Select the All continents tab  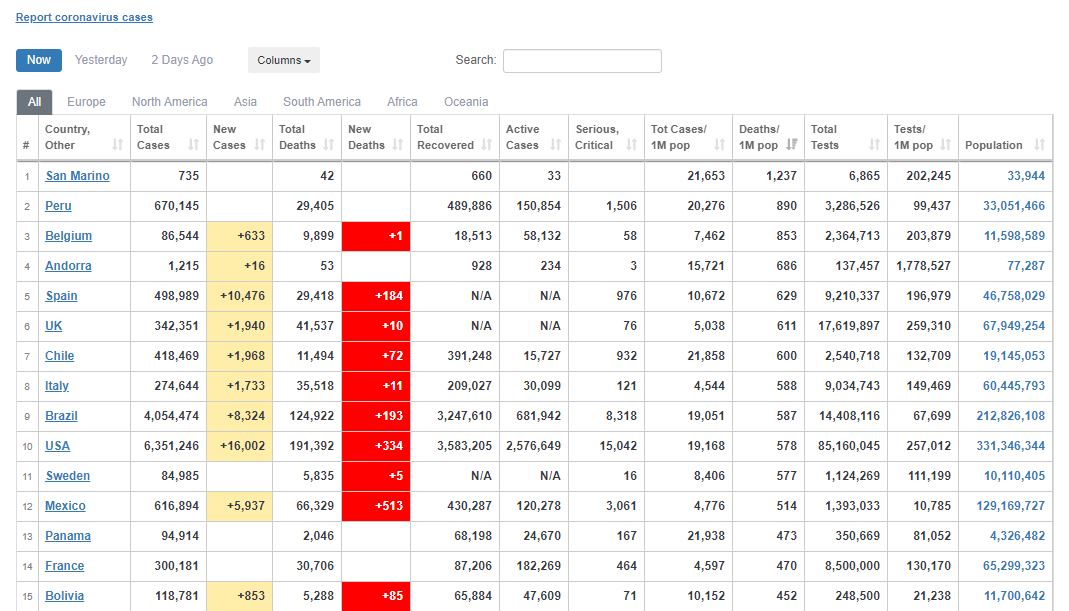point(35,102)
